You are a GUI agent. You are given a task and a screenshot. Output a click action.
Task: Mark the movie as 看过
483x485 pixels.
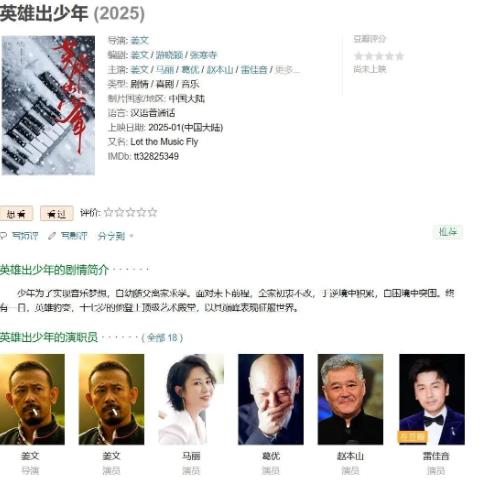[x=56, y=213]
